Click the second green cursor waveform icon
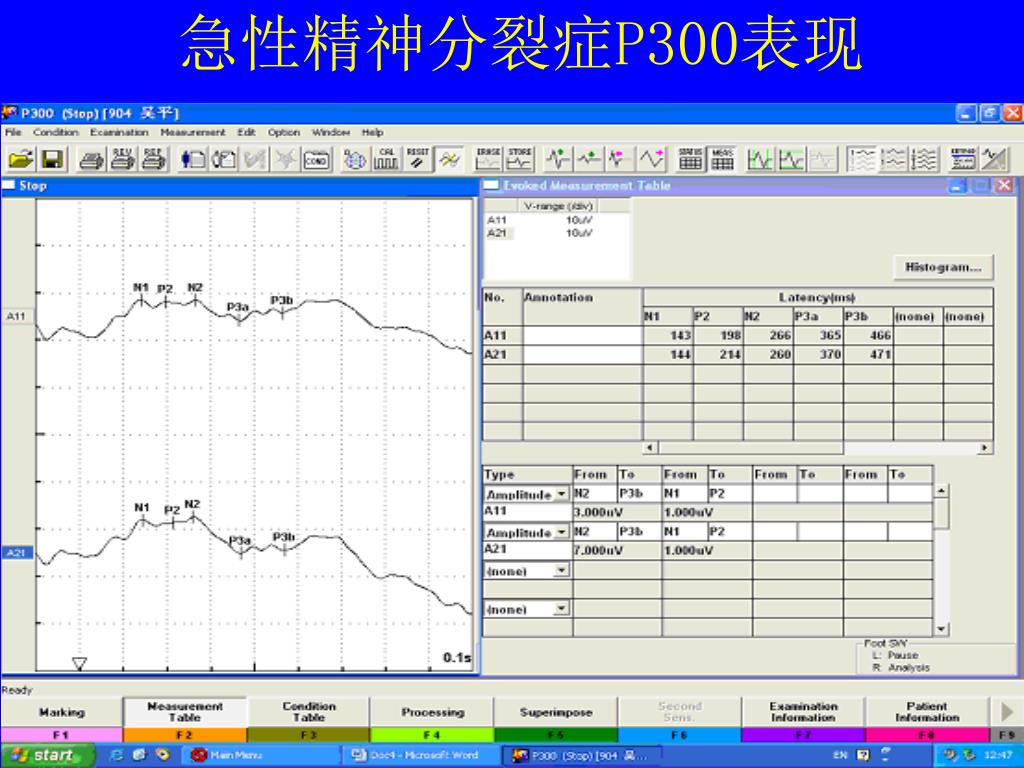This screenshot has width=1024, height=768. click(792, 159)
